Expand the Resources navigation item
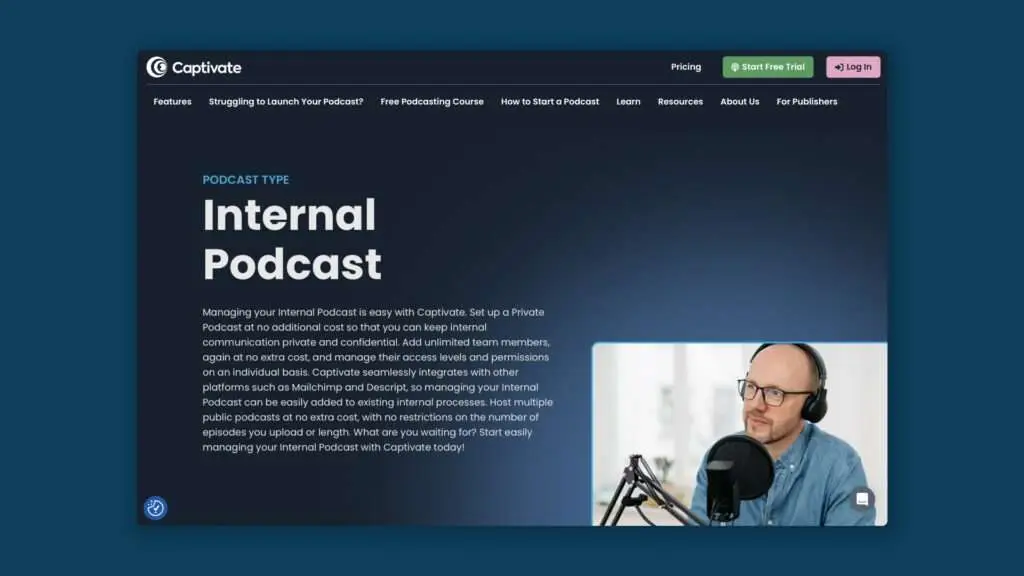 tap(680, 101)
